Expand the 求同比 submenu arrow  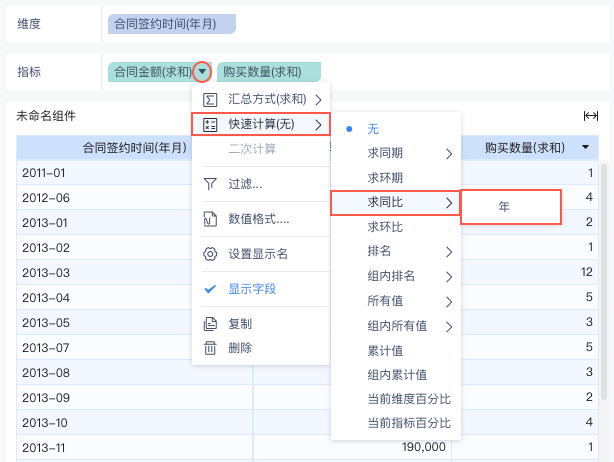coord(449,203)
